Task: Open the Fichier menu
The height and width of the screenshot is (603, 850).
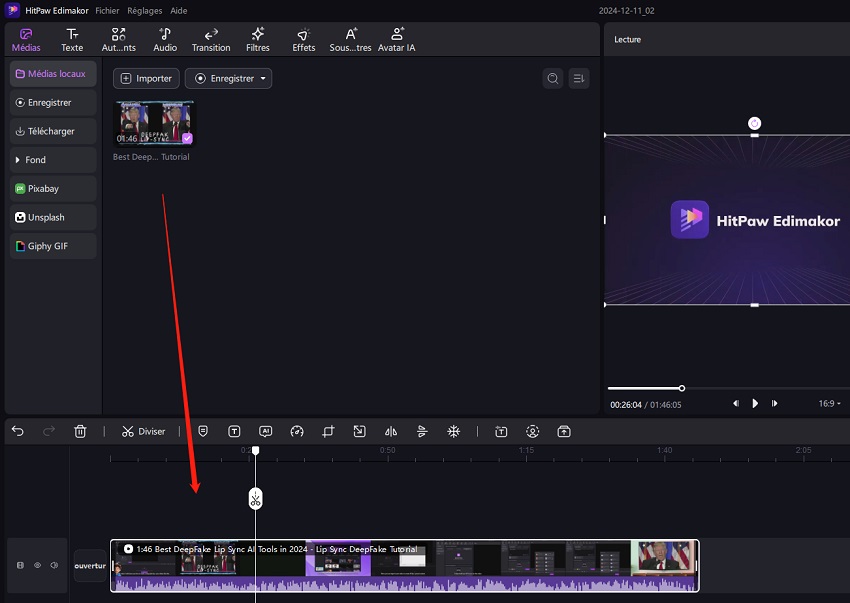Action: [107, 10]
